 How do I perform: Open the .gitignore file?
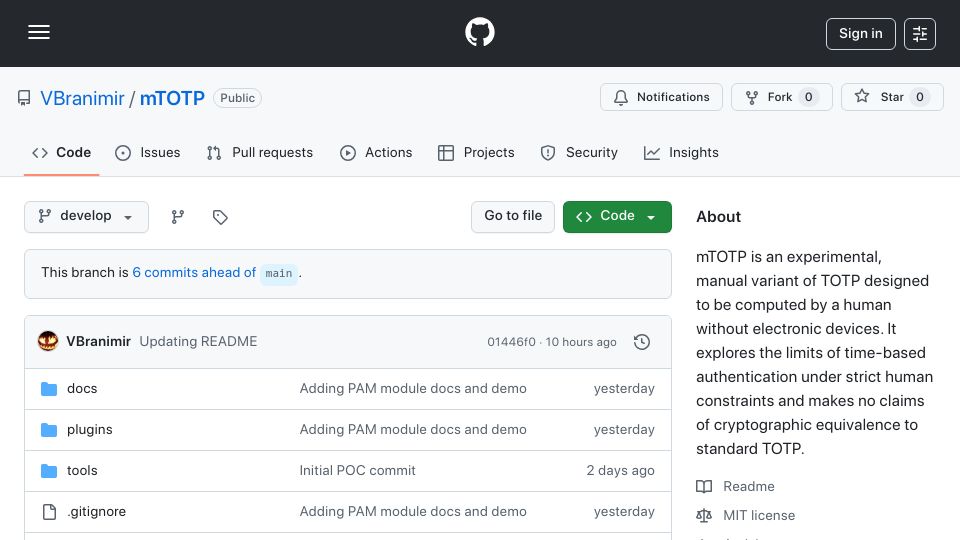pyautogui.click(x=96, y=512)
